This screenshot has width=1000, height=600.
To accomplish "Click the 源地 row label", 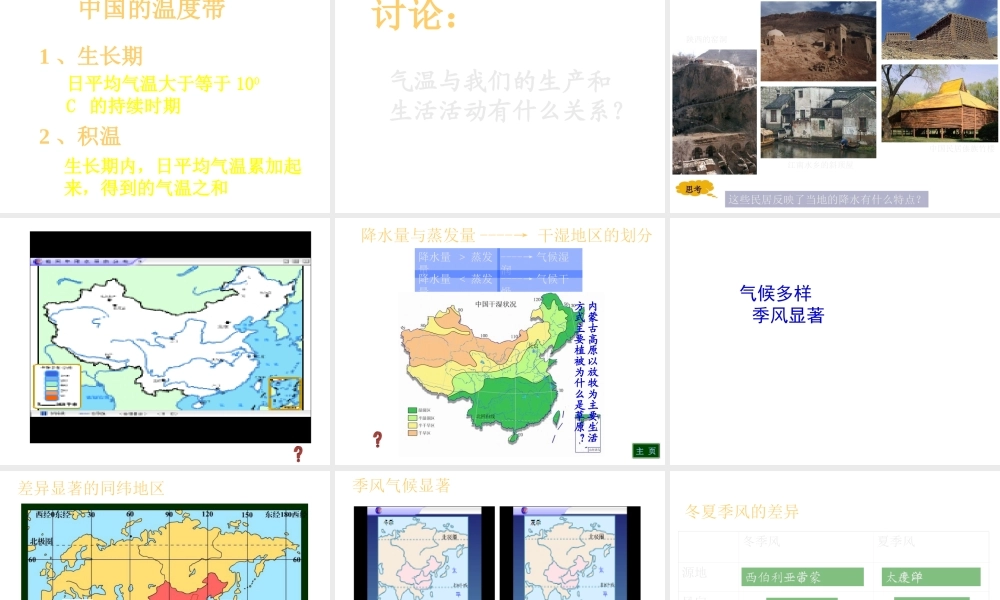I will [x=694, y=573].
